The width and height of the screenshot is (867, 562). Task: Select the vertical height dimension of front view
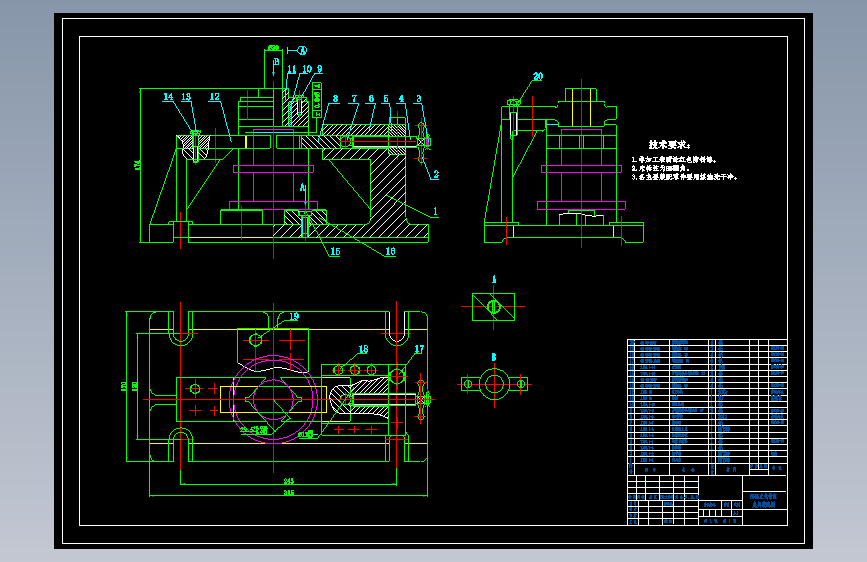137,165
